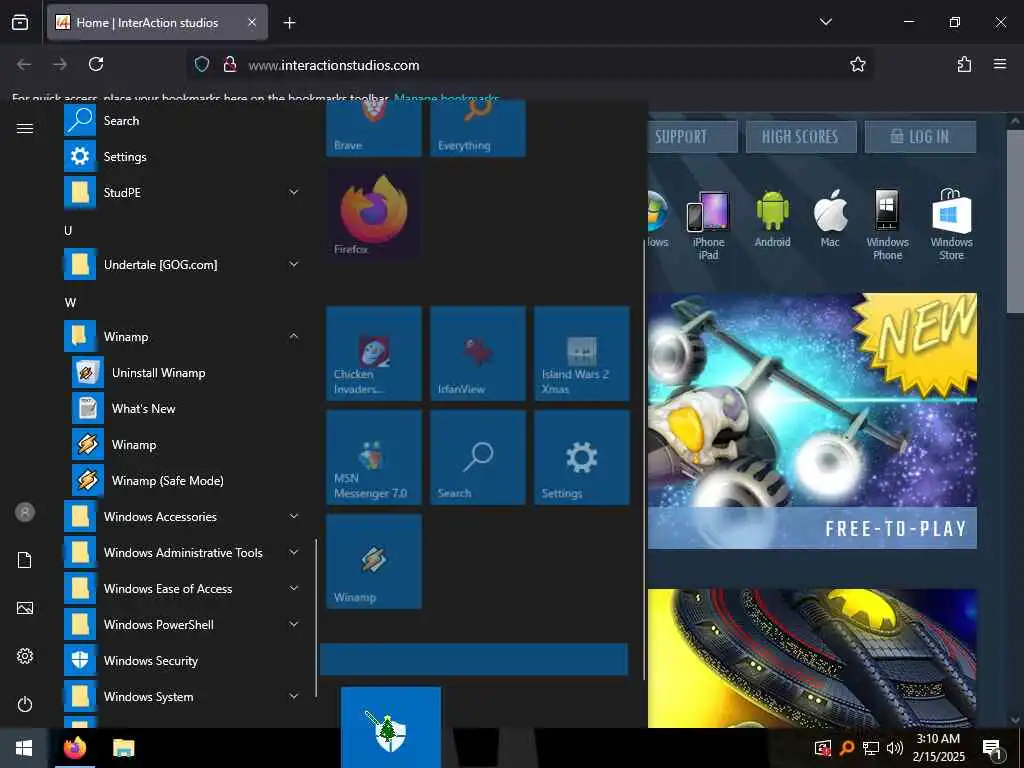
Task: Click the LOG IN button on website
Action: pos(920,136)
